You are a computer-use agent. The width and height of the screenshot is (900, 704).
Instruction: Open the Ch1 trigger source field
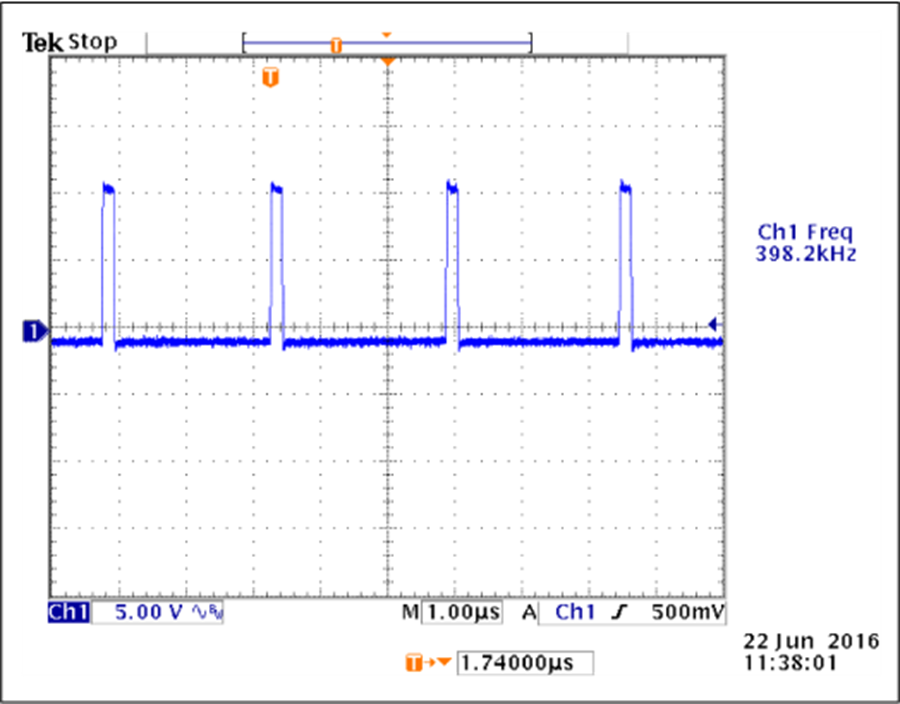click(574, 612)
